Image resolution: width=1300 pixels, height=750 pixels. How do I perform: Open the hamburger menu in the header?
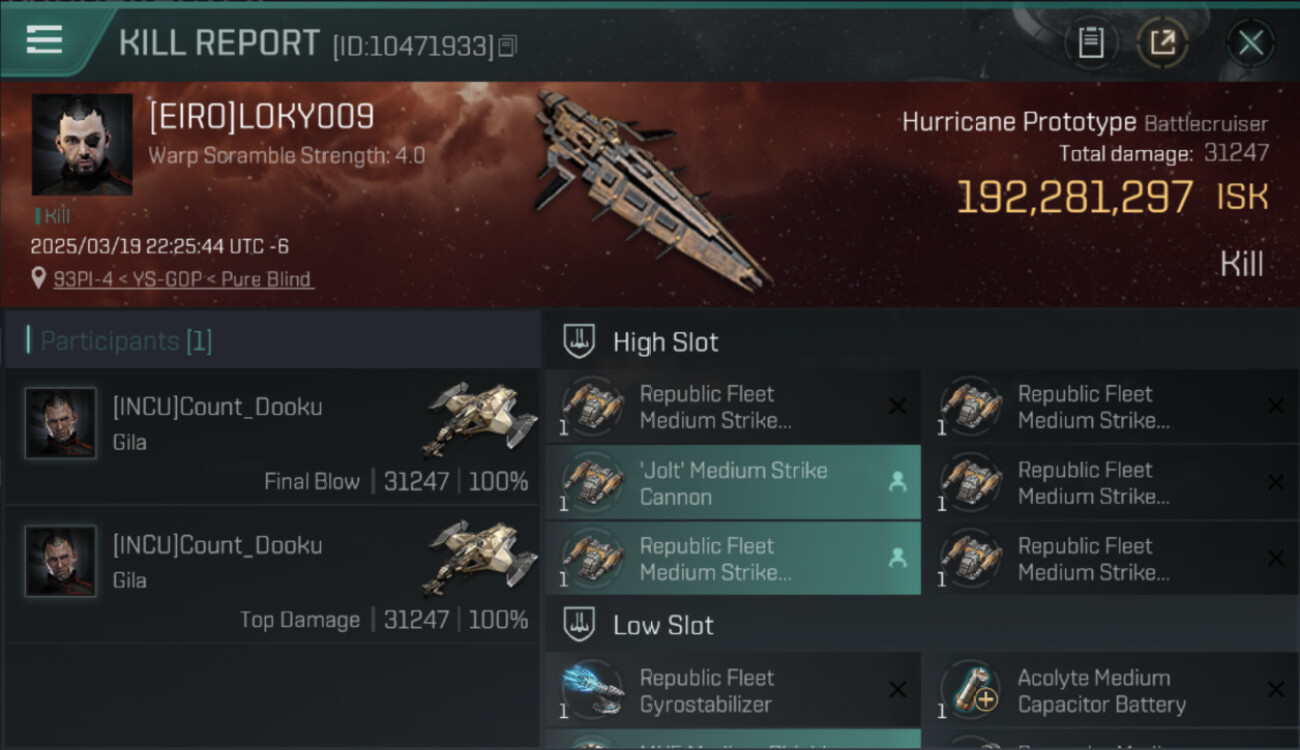44,40
